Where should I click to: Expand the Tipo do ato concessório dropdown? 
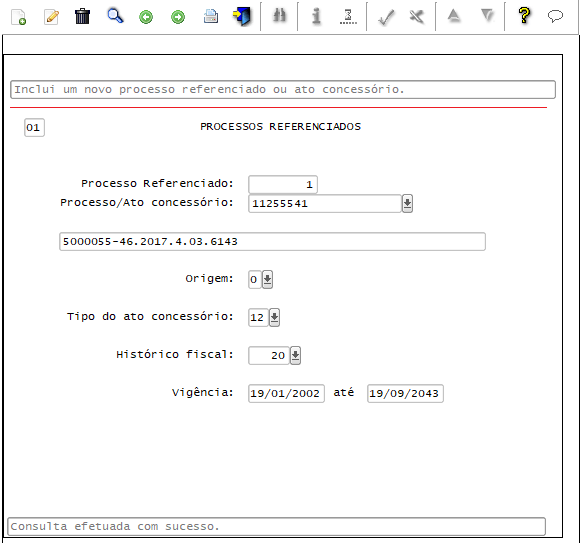274,318
